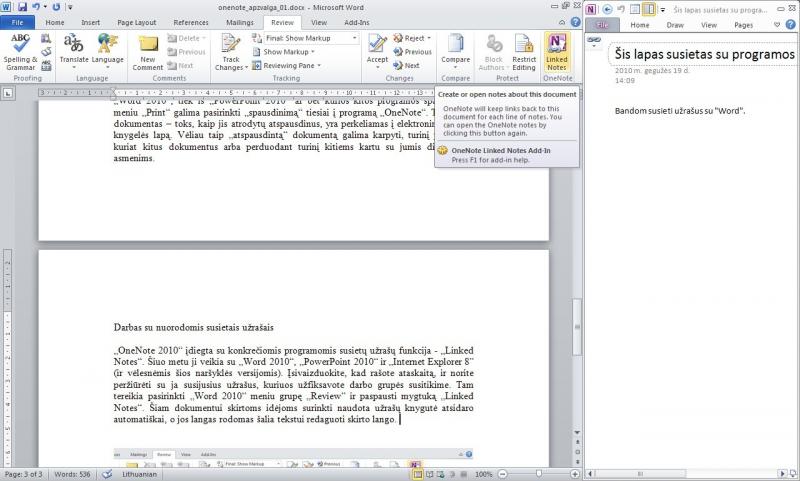Open the Draw tab in OneNote
Image resolution: width=800 pixels, height=481 pixels.
pos(674,25)
